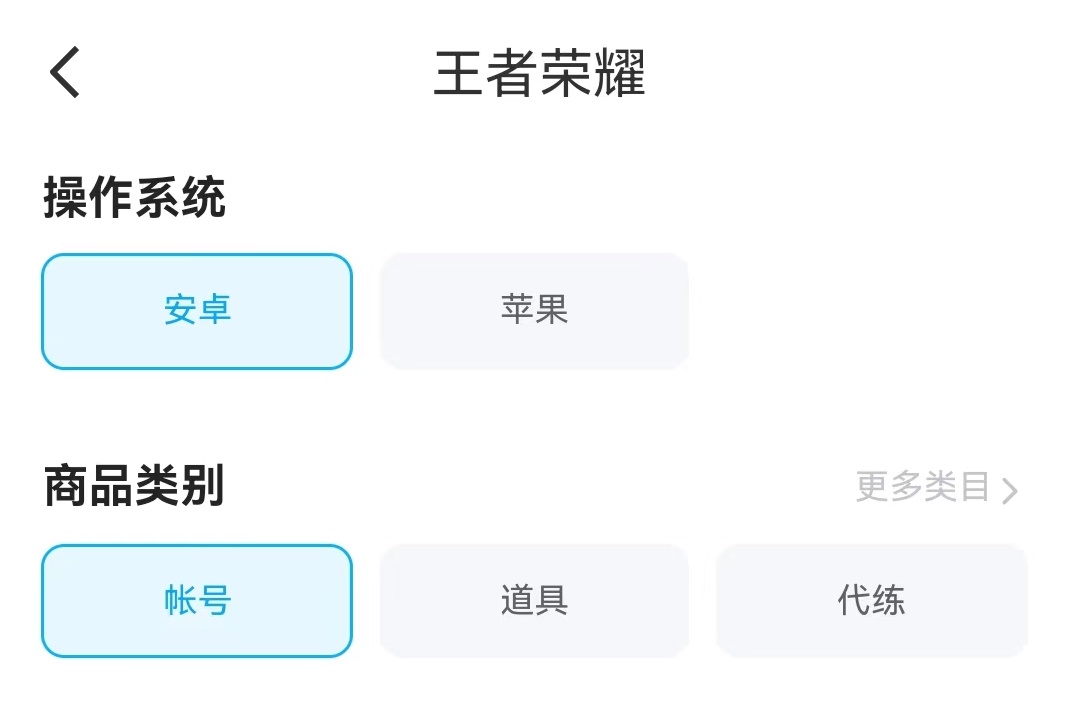Return to previous page with back chevron
Image resolution: width=1079 pixels, height=721 pixels.
click(x=65, y=72)
